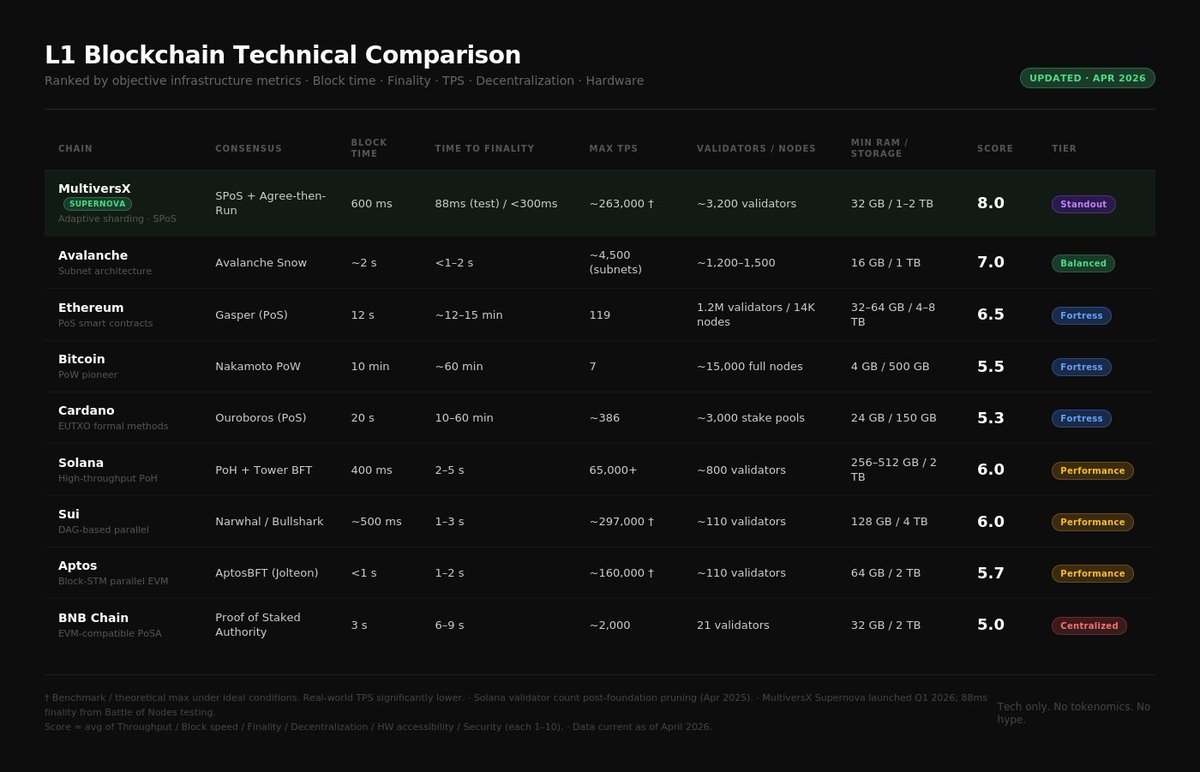
Task: Click the ~297,000 † max TPS value
Action: (621, 522)
